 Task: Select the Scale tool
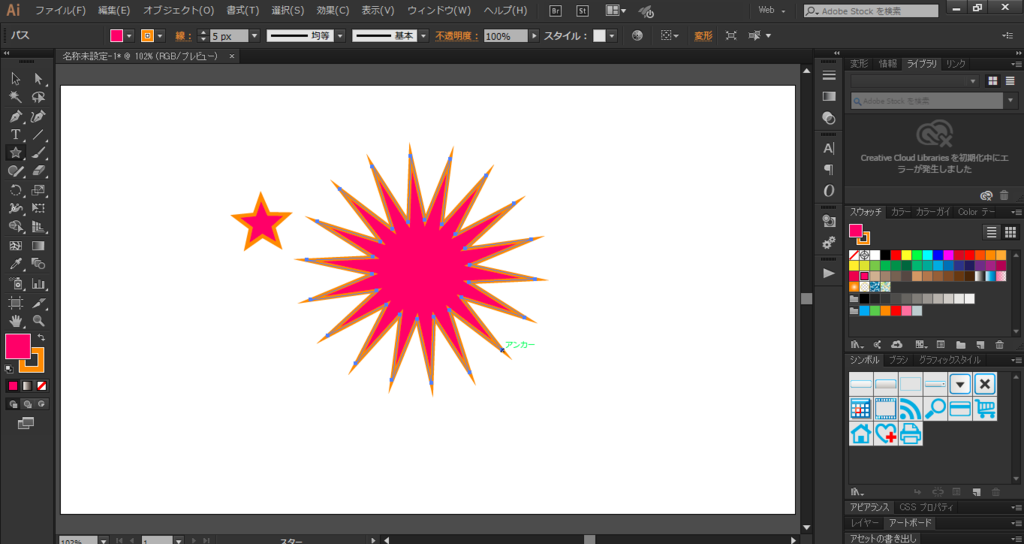click(x=39, y=190)
